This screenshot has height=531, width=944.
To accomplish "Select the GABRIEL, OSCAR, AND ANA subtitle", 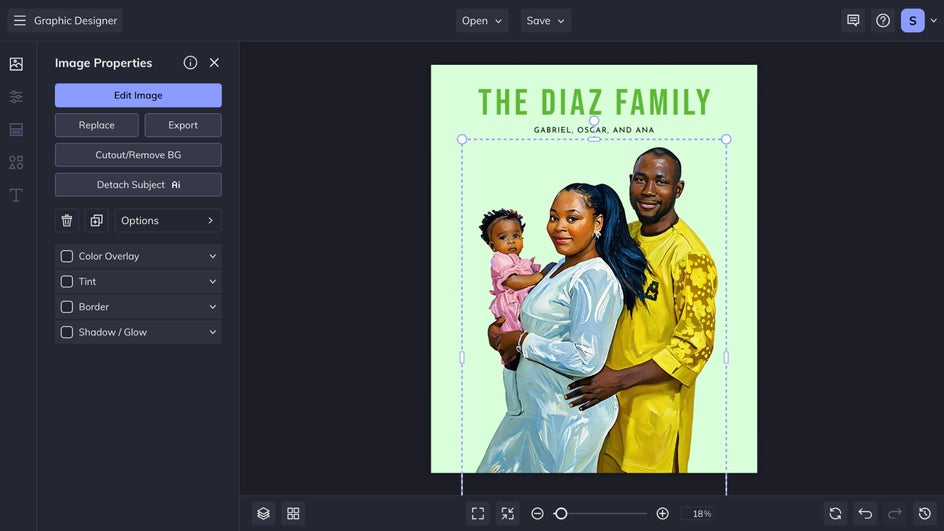I will [x=594, y=130].
